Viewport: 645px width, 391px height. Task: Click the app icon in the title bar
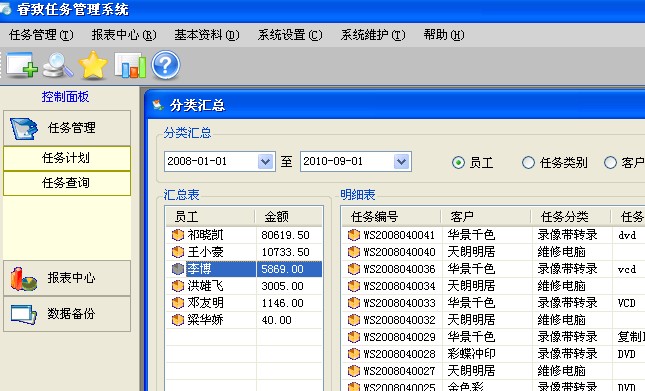click(5, 9)
